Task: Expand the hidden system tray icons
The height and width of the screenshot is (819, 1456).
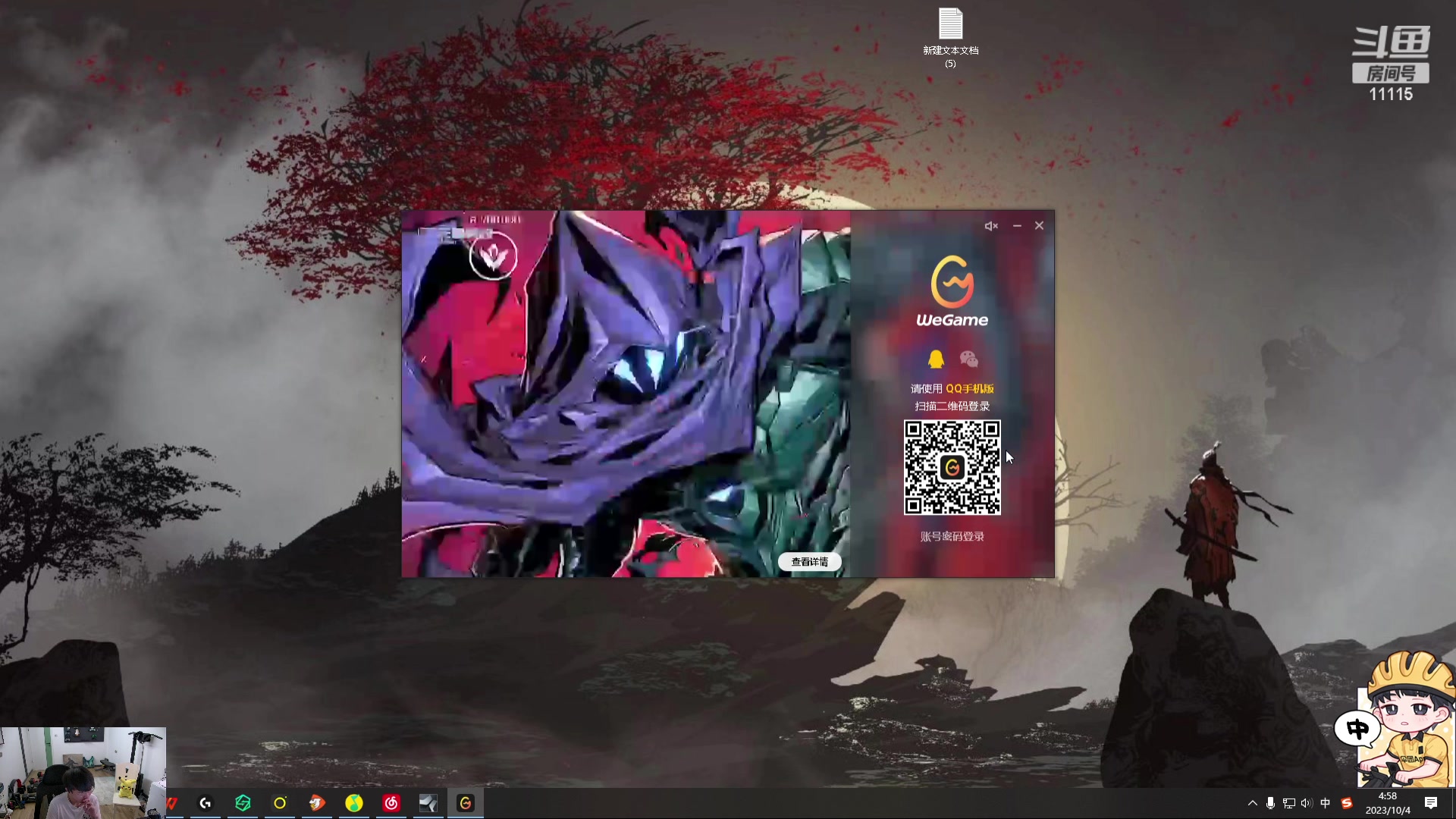Action: (1252, 803)
